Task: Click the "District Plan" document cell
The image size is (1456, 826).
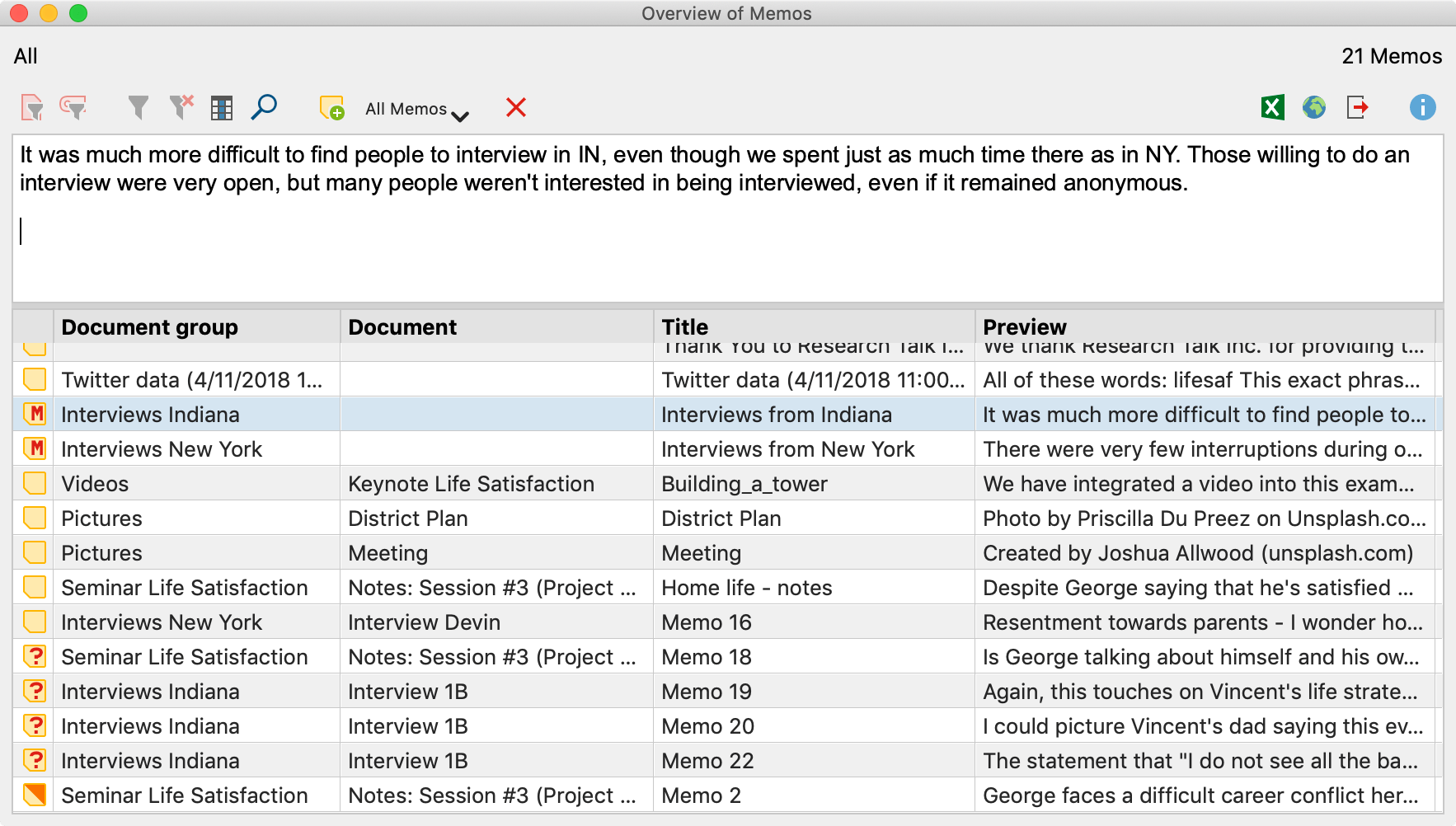Action: 497,519
